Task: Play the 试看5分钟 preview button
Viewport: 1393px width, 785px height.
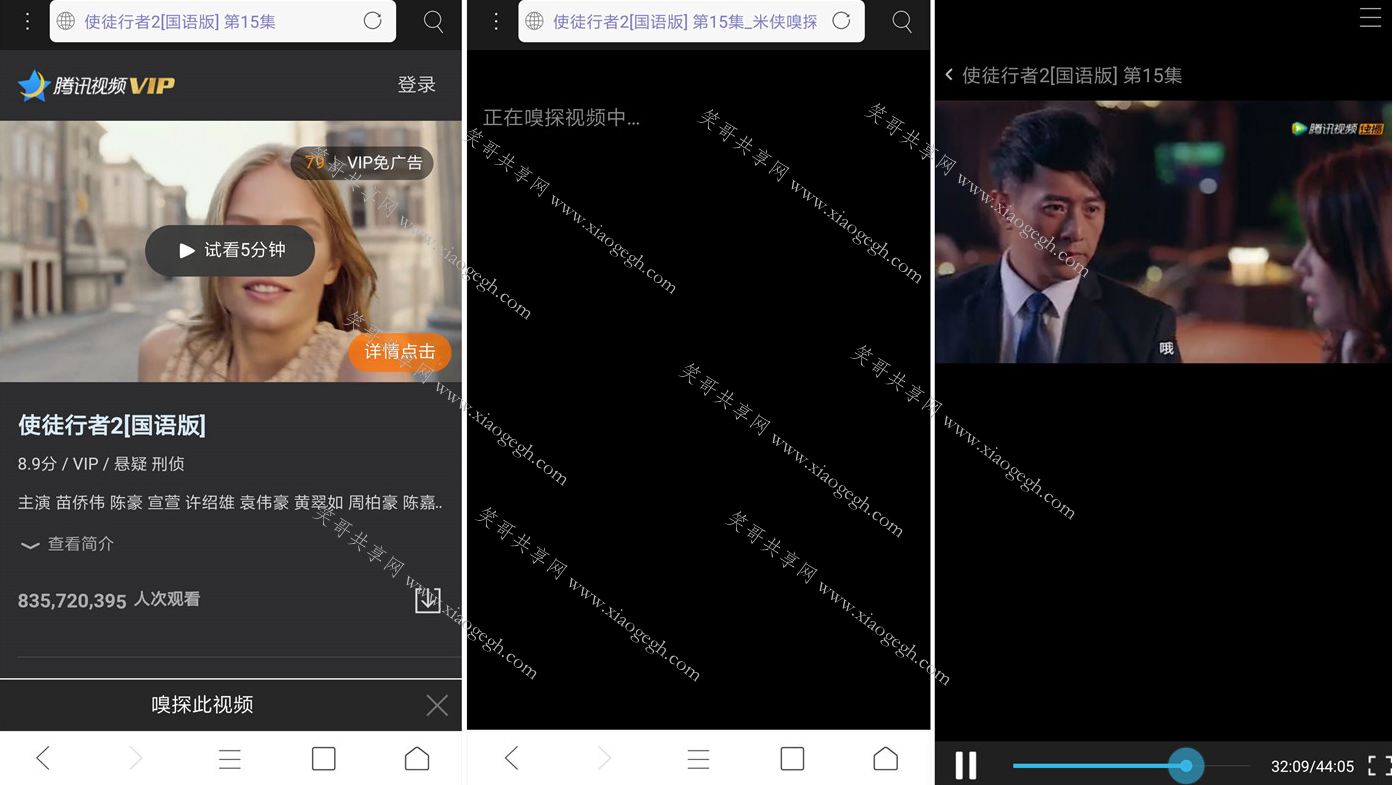Action: coord(230,250)
